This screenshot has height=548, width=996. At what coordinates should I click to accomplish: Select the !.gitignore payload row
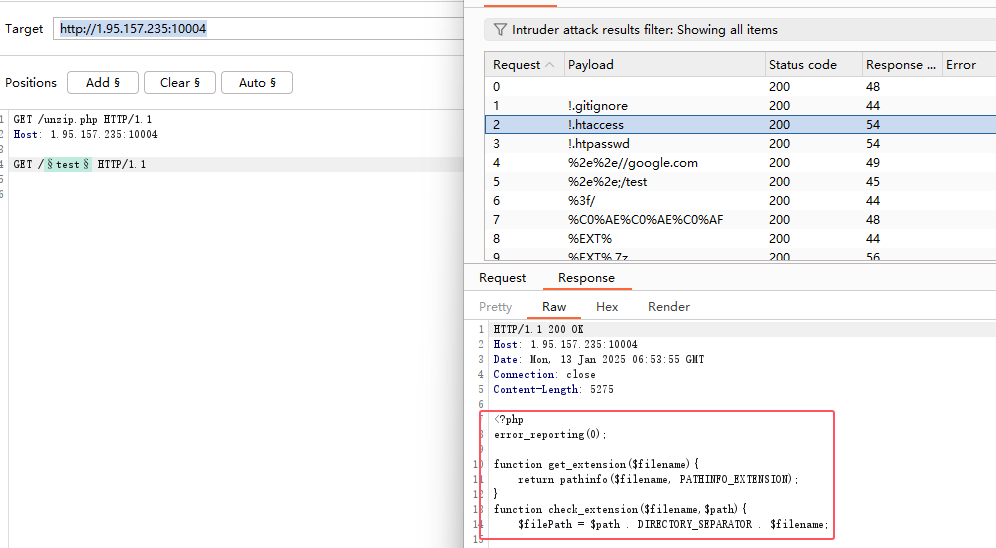tap(598, 106)
